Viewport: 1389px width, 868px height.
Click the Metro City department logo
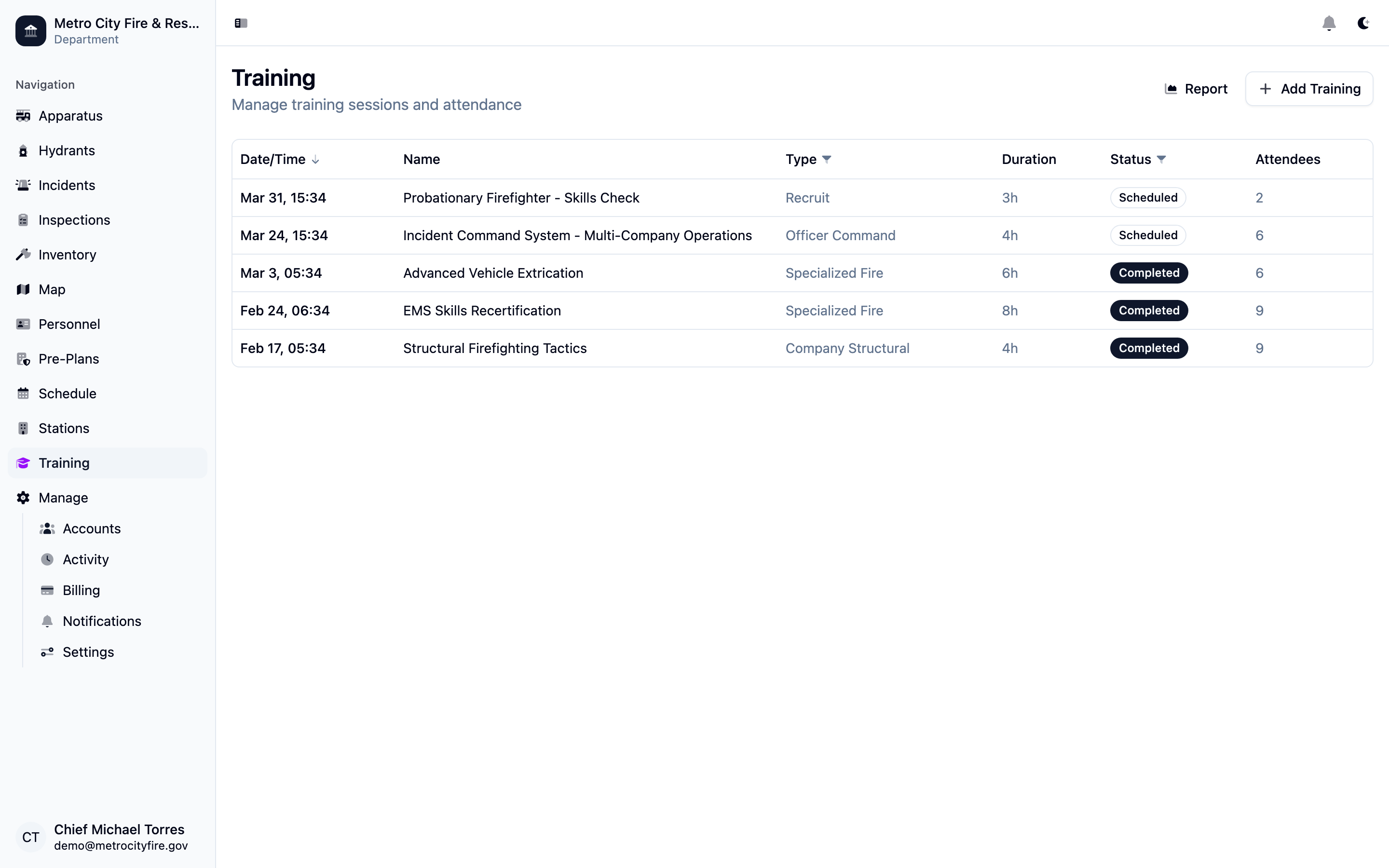coord(31,31)
